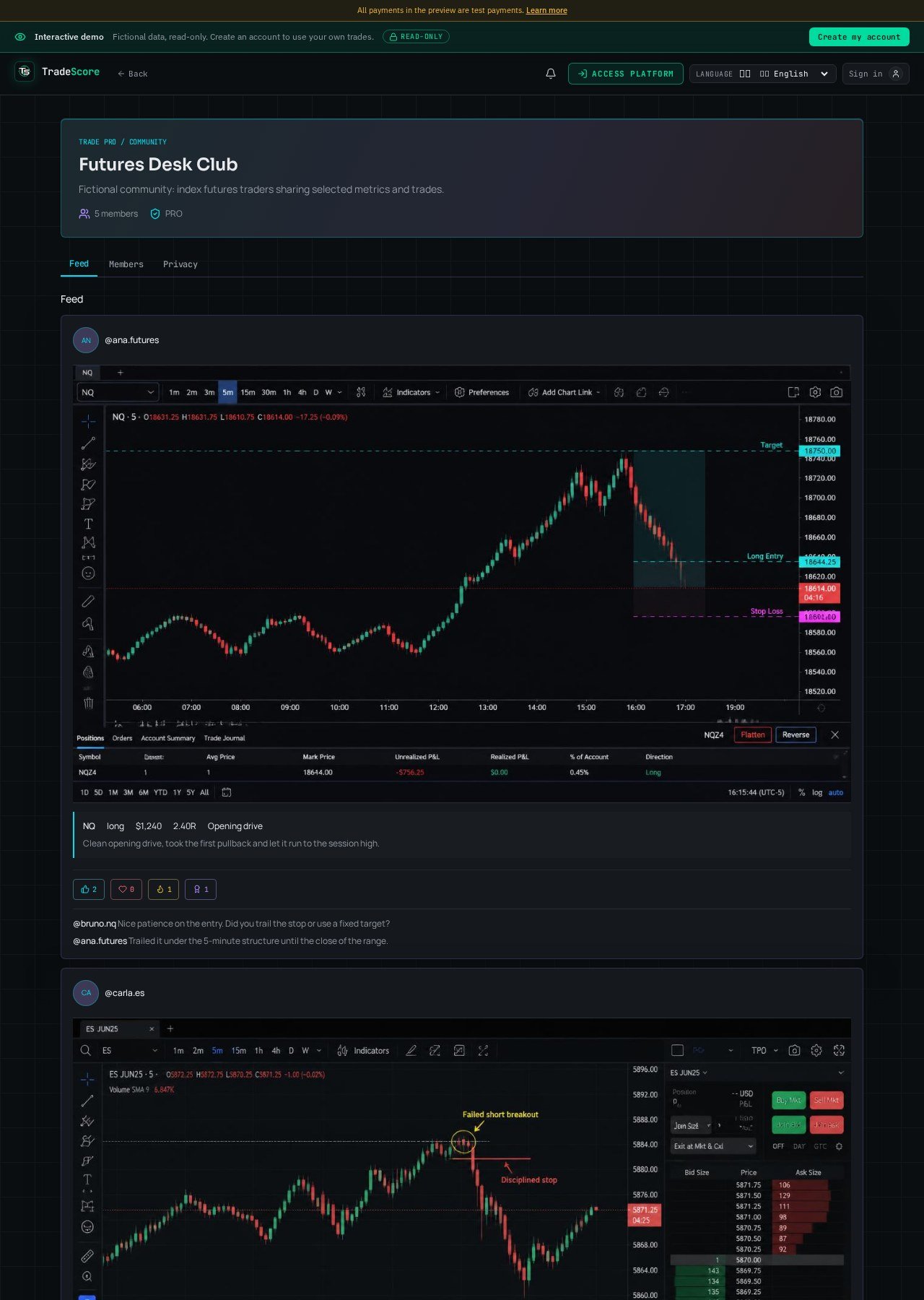This screenshot has width=924, height=1300.
Task: Open NQ chart settings gear icon
Action: pos(815,392)
